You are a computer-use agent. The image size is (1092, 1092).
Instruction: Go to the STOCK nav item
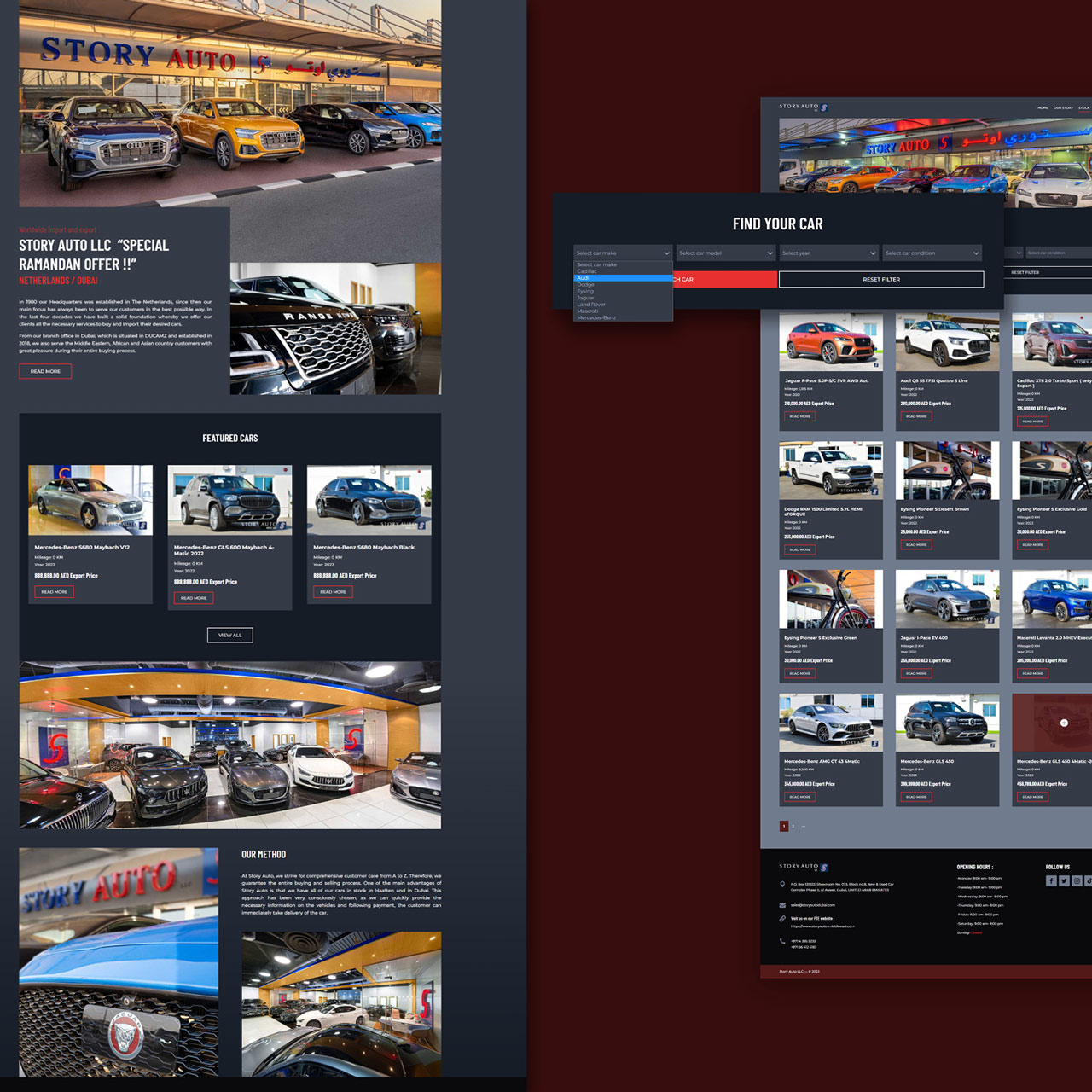point(1083,108)
